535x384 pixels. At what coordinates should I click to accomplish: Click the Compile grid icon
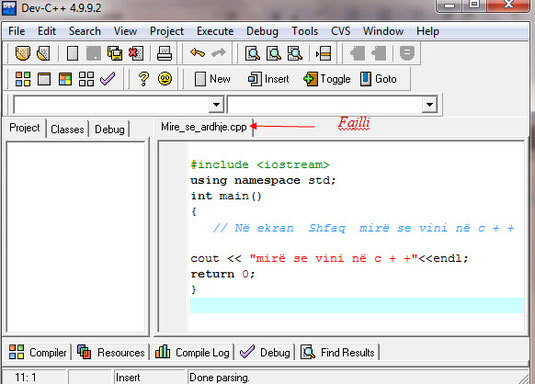(x=23, y=79)
